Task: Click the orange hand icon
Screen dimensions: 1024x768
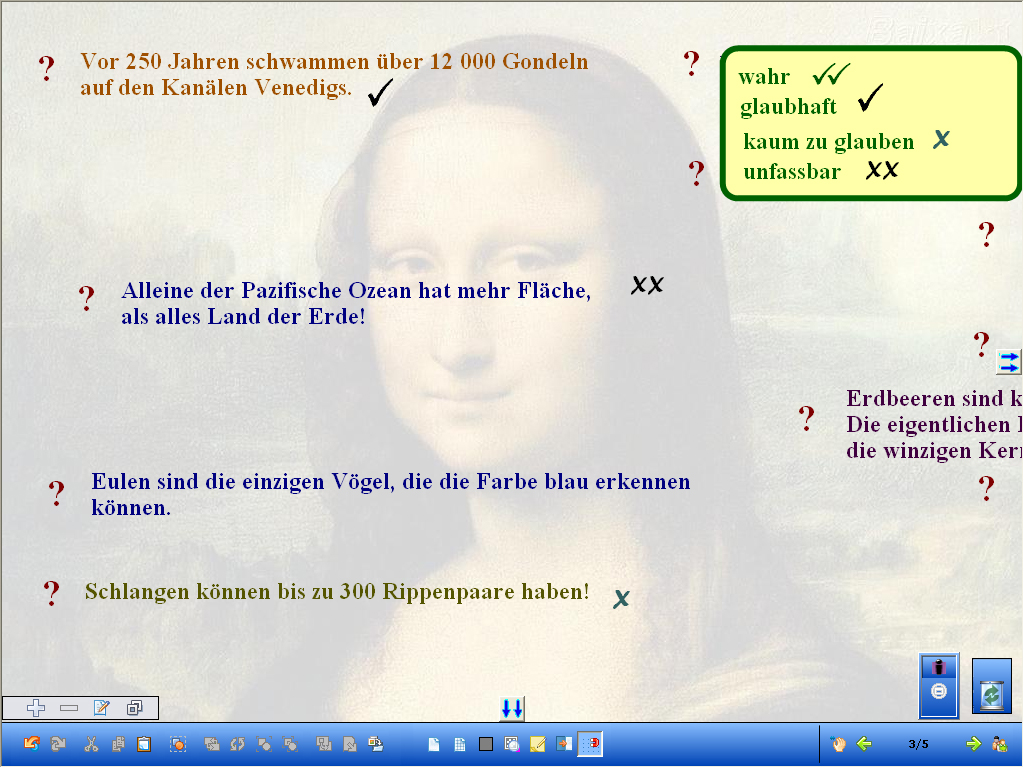Action: coord(839,743)
